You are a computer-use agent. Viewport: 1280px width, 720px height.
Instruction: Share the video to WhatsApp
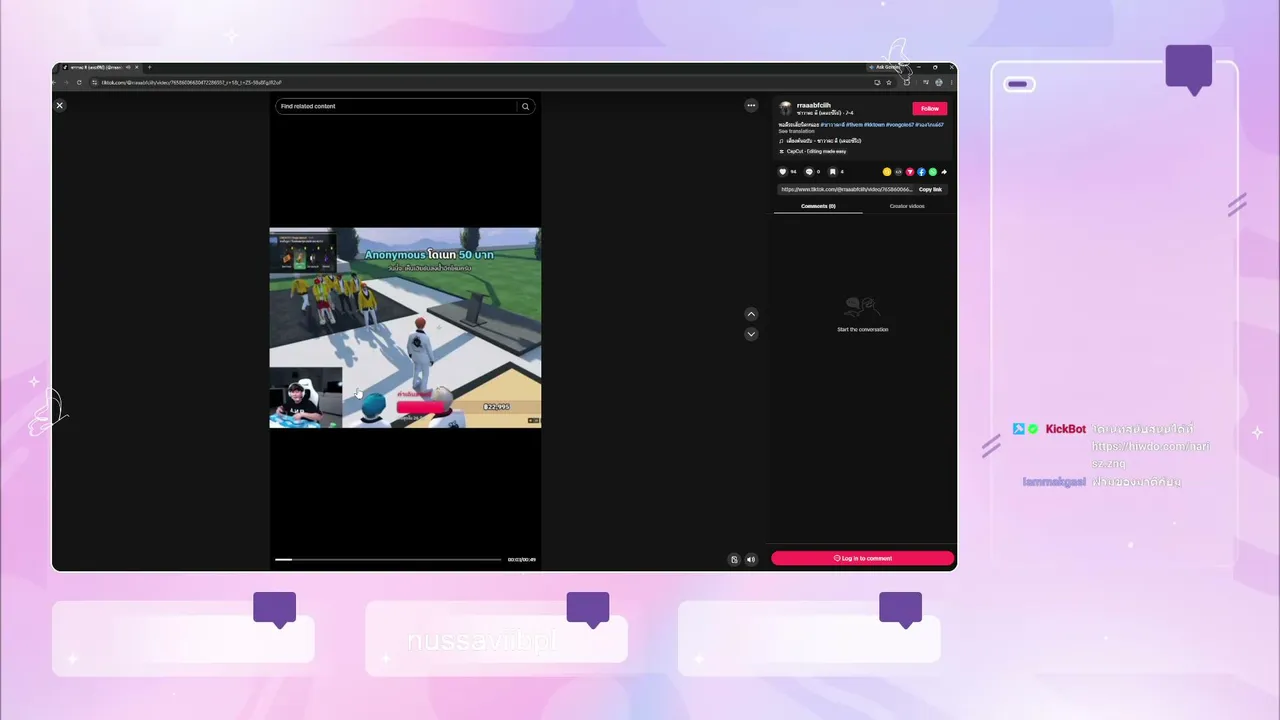933,172
